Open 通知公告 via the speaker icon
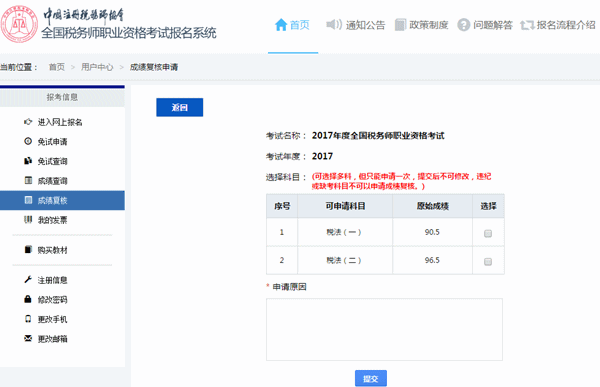 click(x=334, y=24)
